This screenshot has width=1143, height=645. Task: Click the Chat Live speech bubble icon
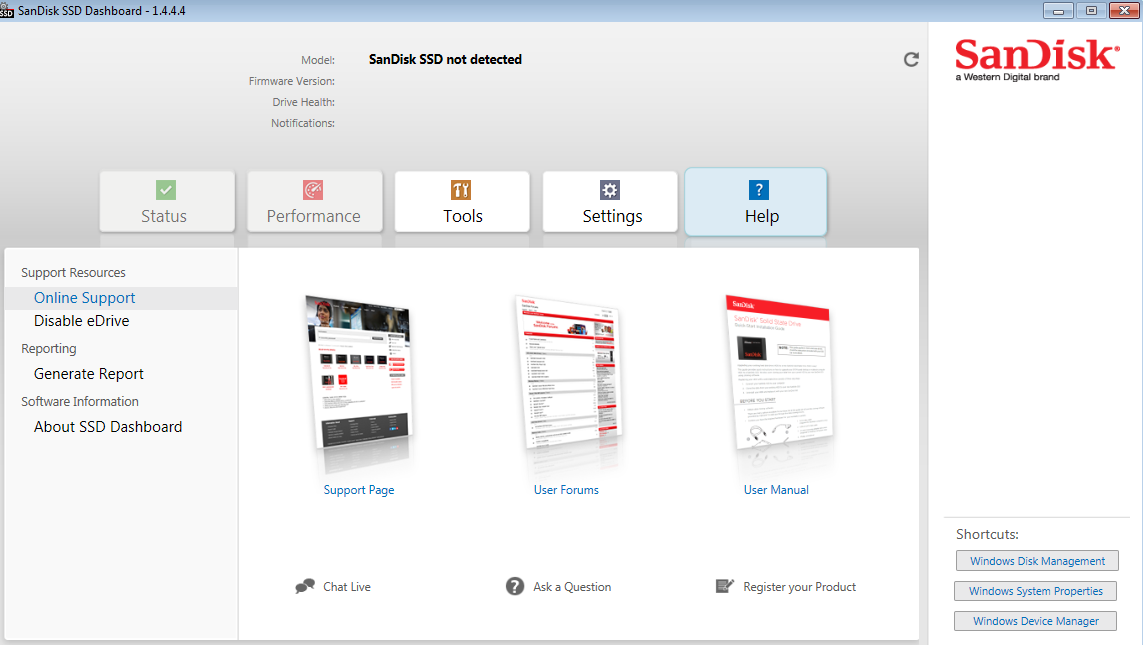coord(305,587)
